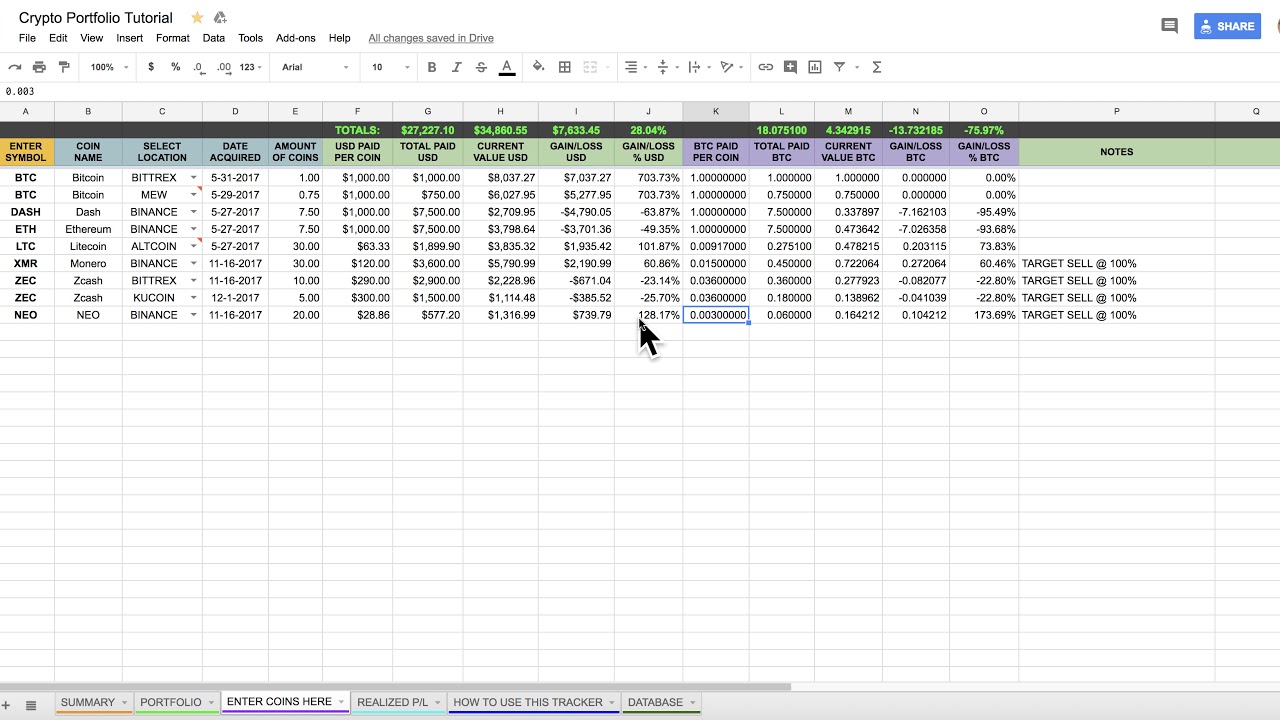Open the File menu
Viewport: 1280px width, 720px height.
point(27,38)
